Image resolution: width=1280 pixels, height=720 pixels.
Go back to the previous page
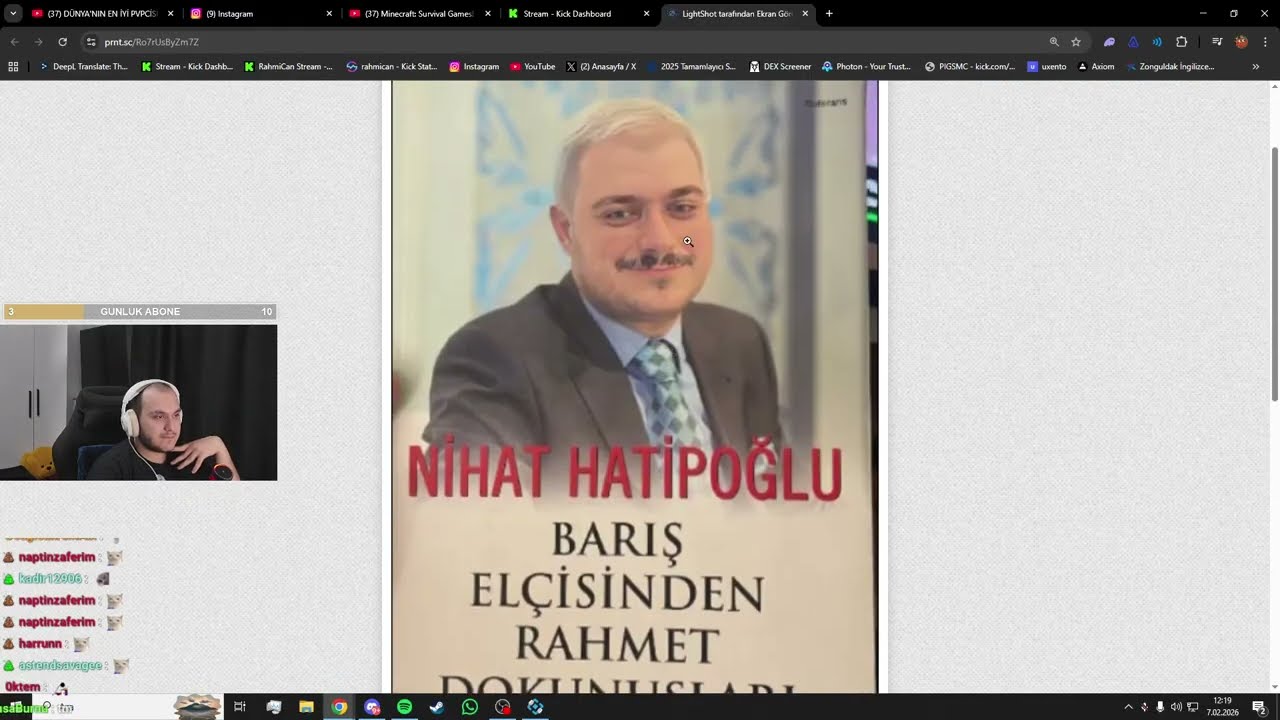[14, 42]
